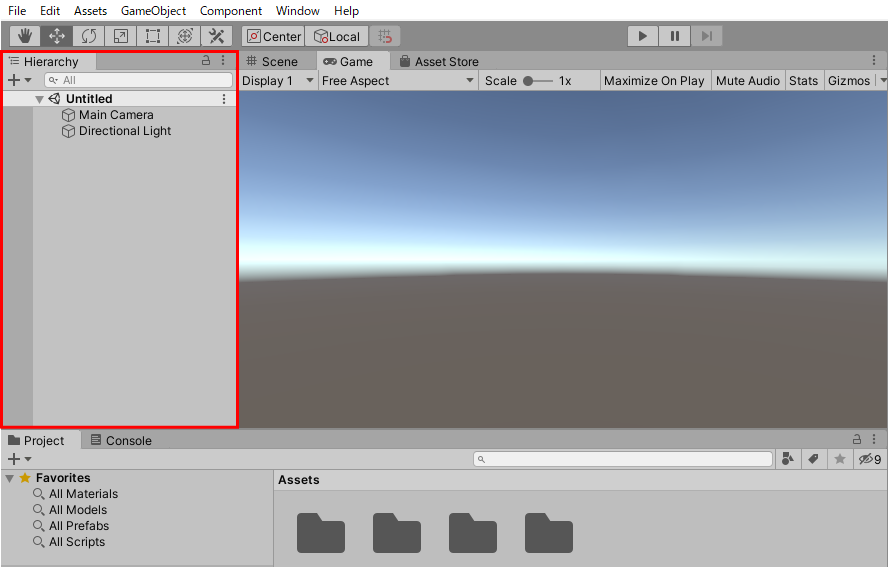Select the Scale tool
The image size is (888, 567).
click(121, 36)
